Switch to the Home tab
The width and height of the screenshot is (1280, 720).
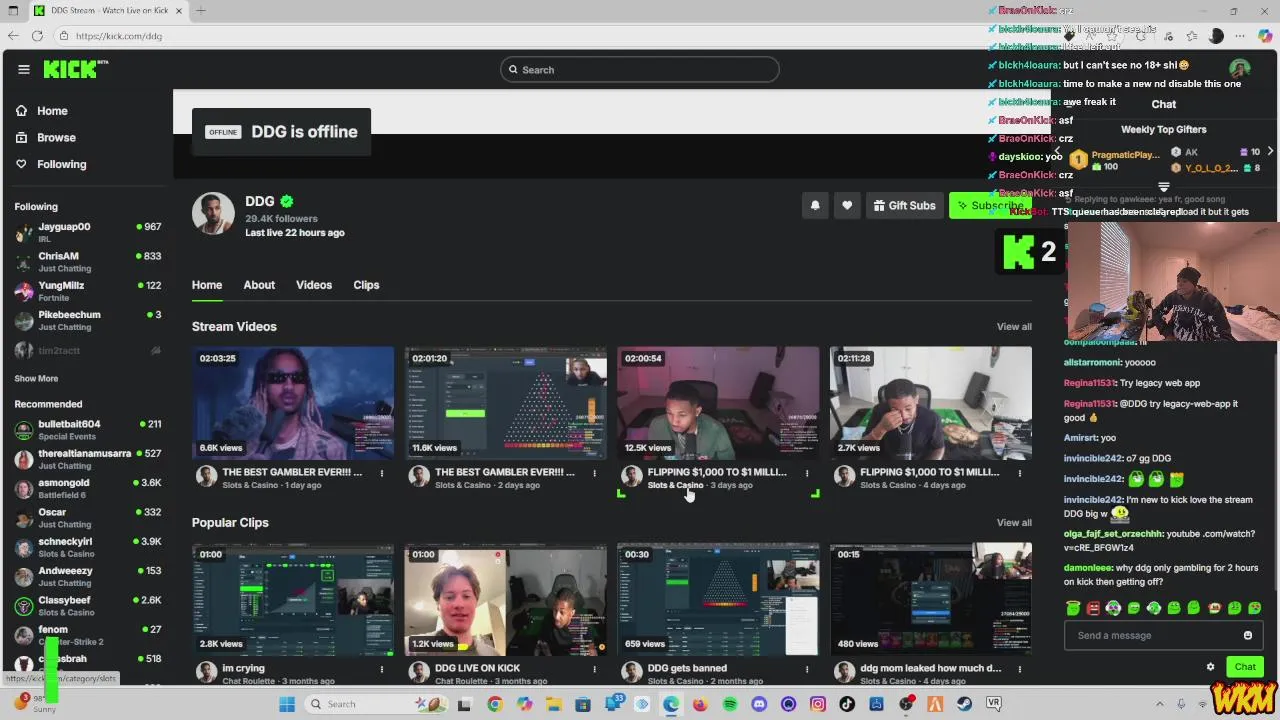click(x=207, y=285)
